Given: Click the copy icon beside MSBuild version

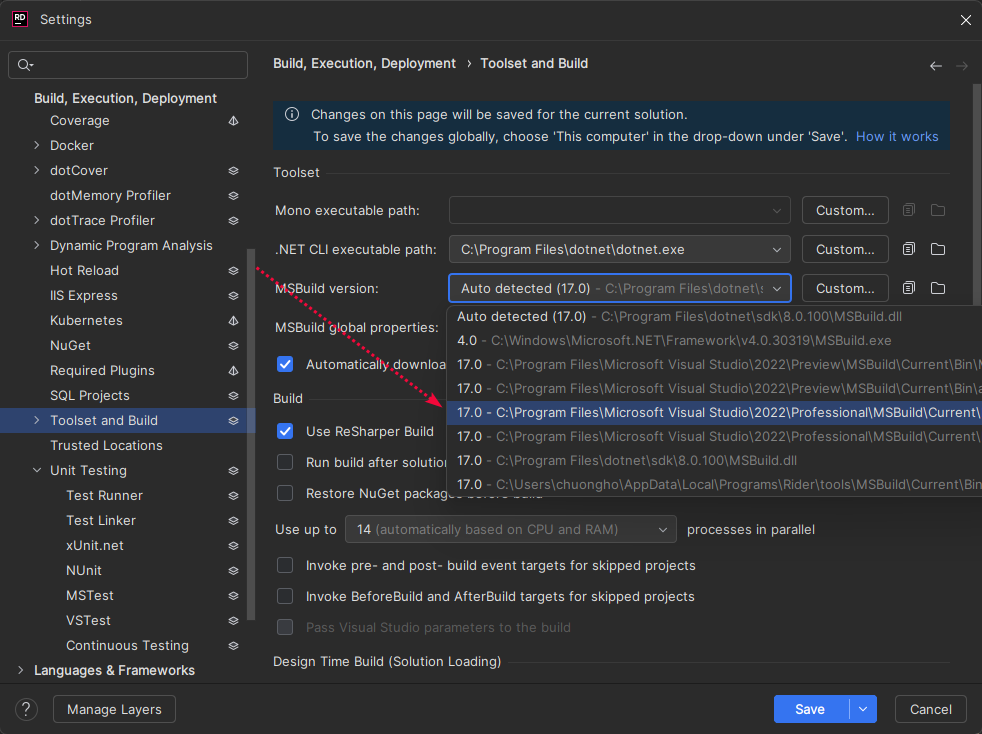Looking at the screenshot, I should (x=908, y=288).
